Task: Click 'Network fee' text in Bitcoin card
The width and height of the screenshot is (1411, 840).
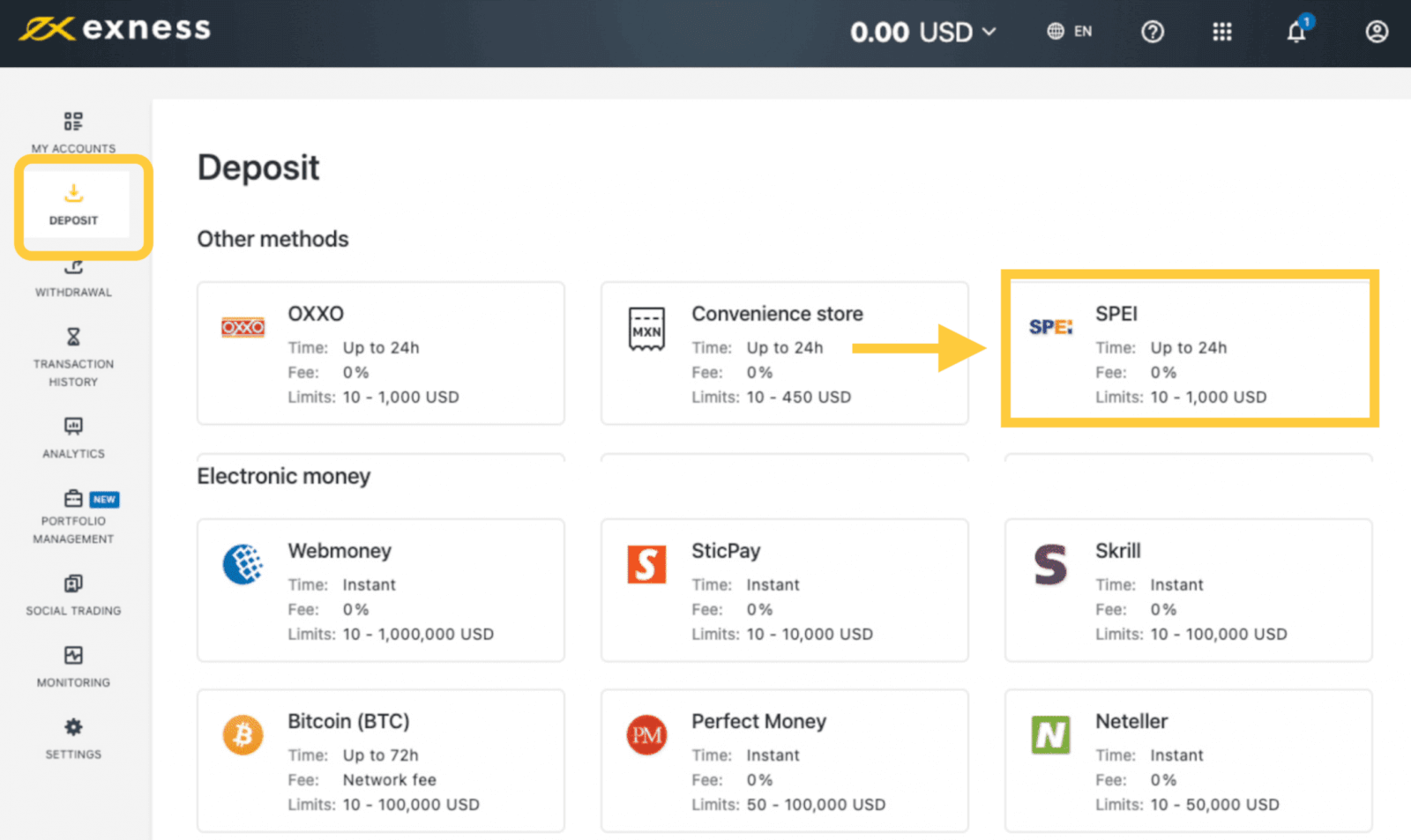Action: (x=390, y=780)
